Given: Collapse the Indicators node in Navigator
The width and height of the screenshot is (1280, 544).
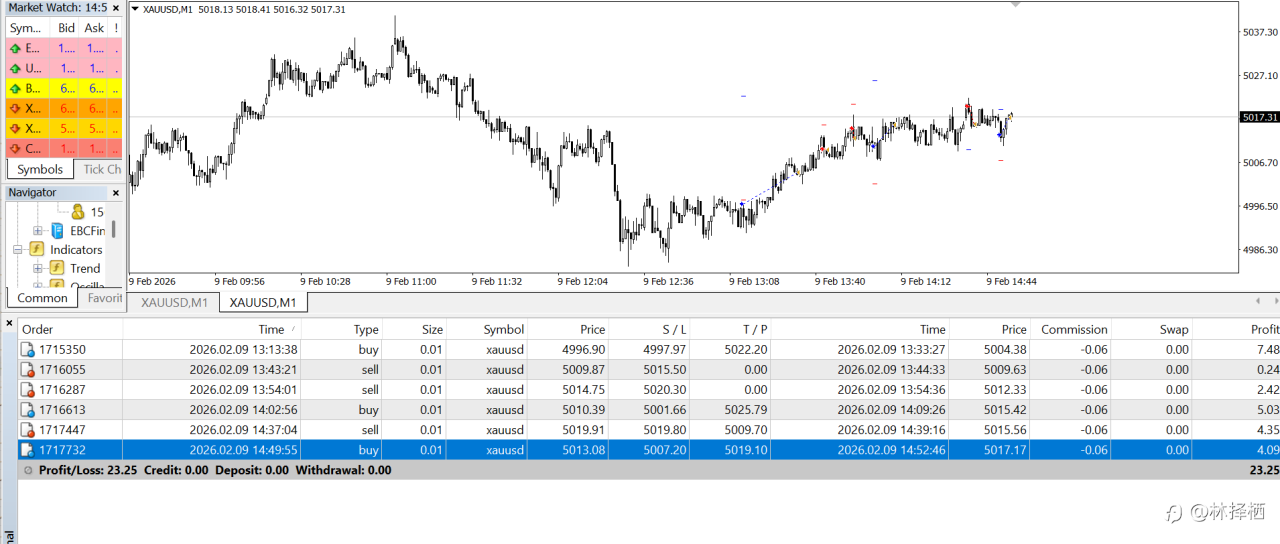Looking at the screenshot, I should coord(17,250).
